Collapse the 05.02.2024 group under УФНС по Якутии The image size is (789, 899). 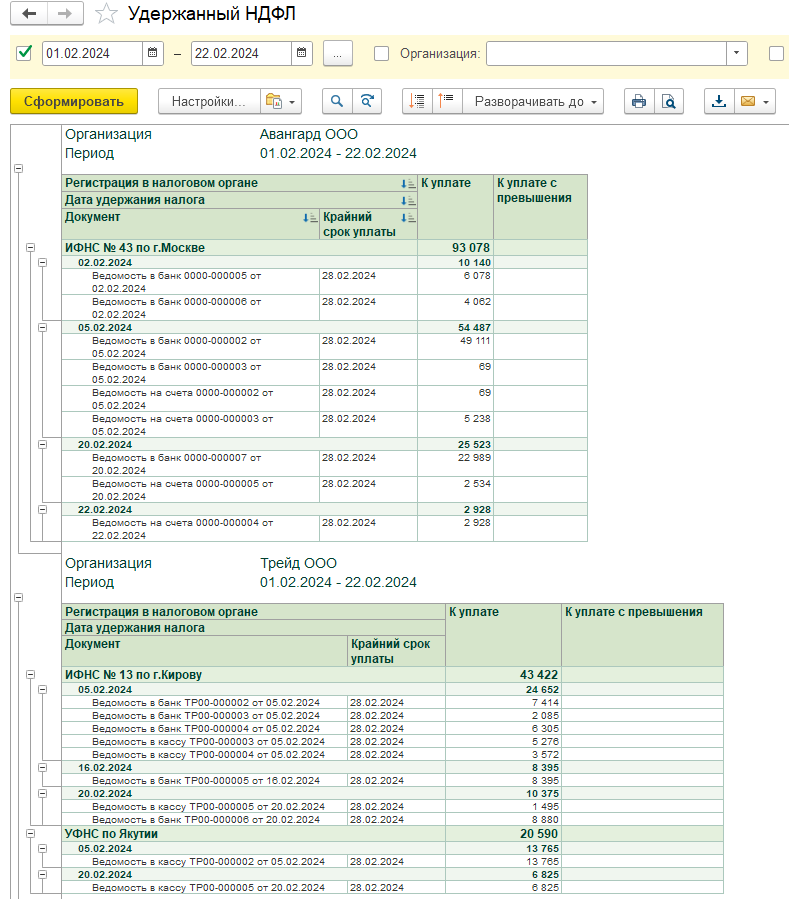coord(42,849)
